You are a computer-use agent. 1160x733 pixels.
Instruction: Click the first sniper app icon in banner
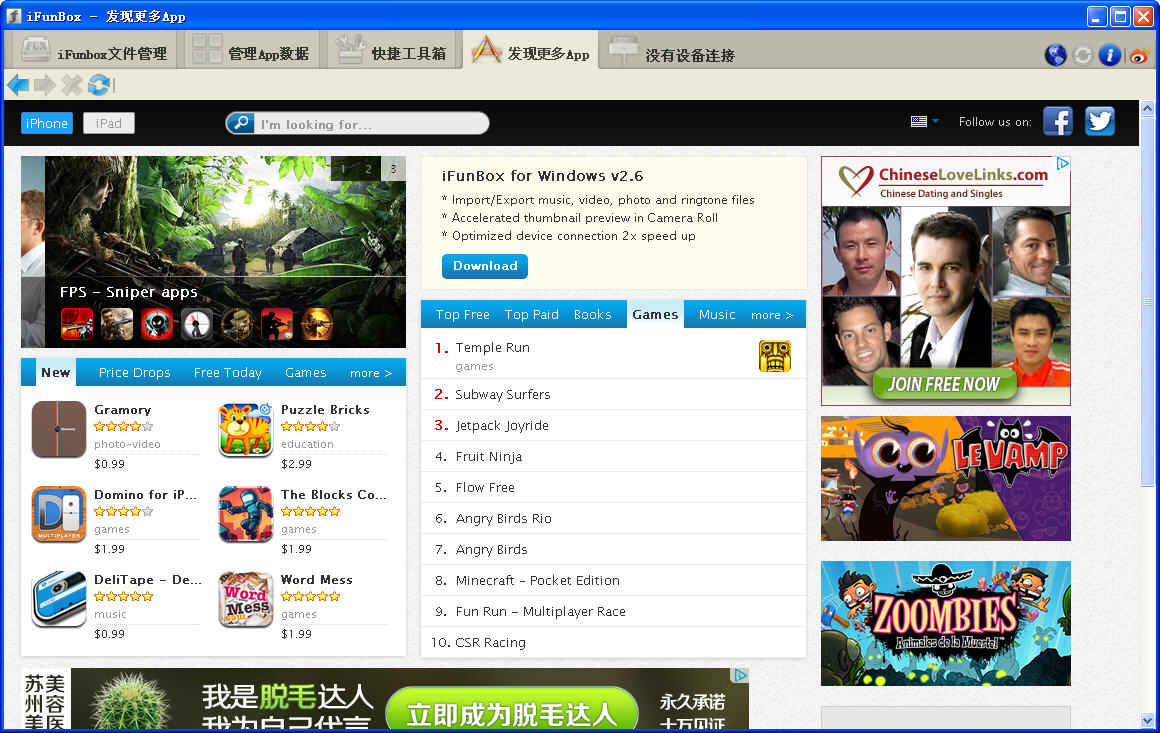(x=77, y=324)
